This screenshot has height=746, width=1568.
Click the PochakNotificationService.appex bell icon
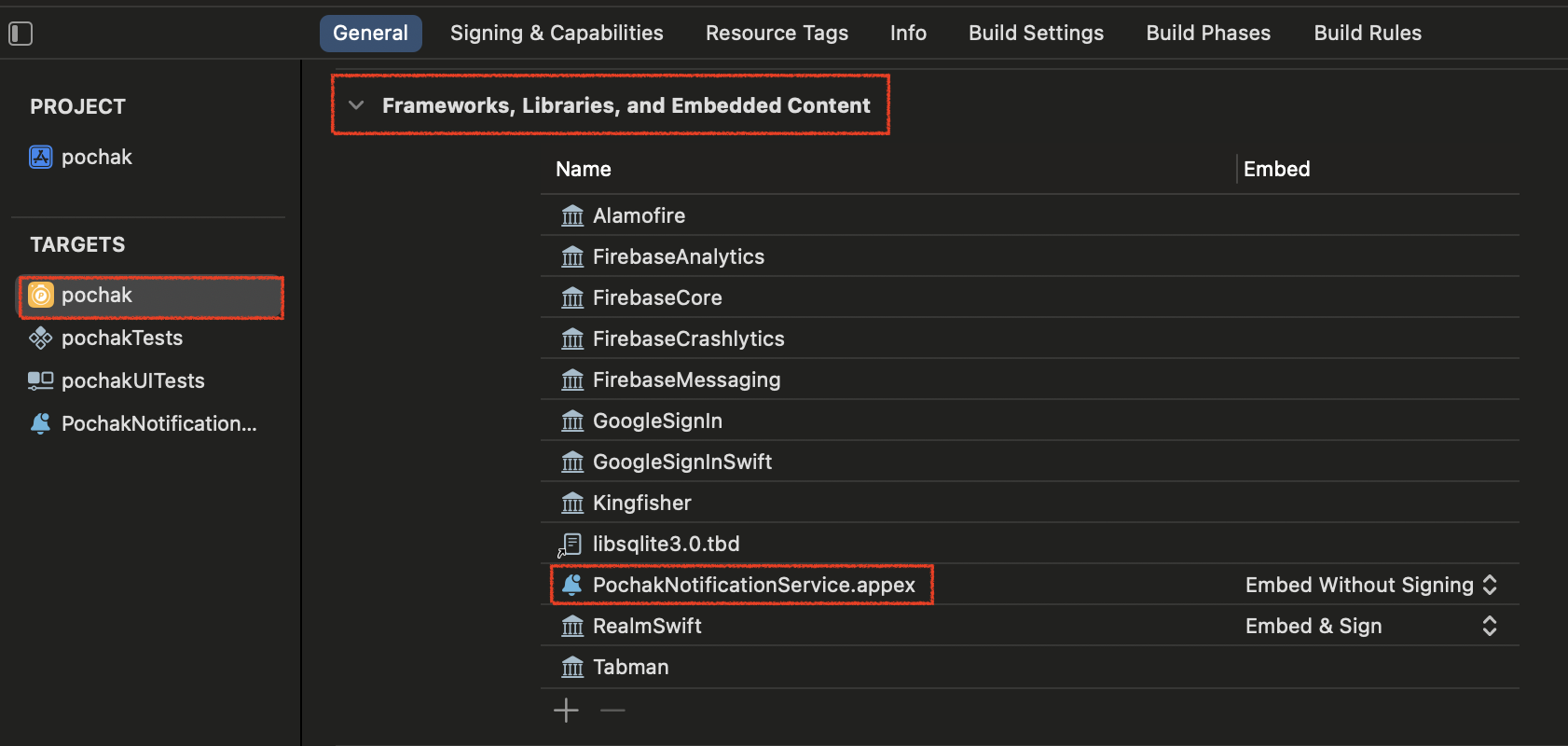572,585
